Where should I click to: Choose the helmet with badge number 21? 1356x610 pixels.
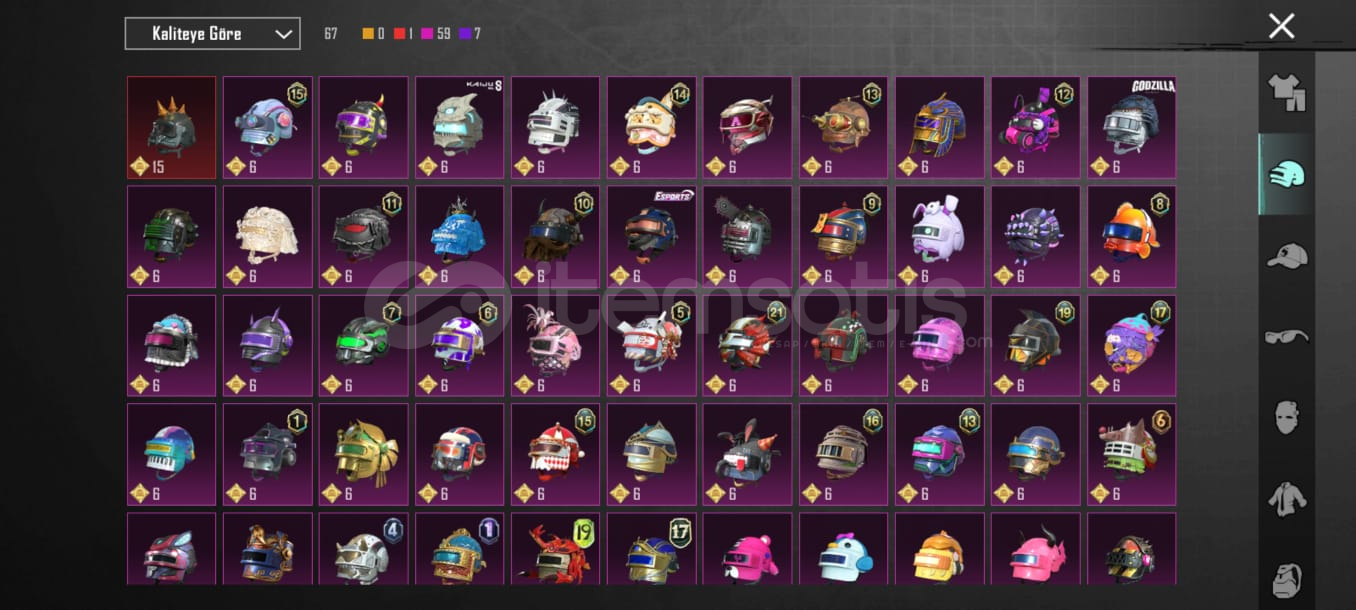tap(747, 345)
